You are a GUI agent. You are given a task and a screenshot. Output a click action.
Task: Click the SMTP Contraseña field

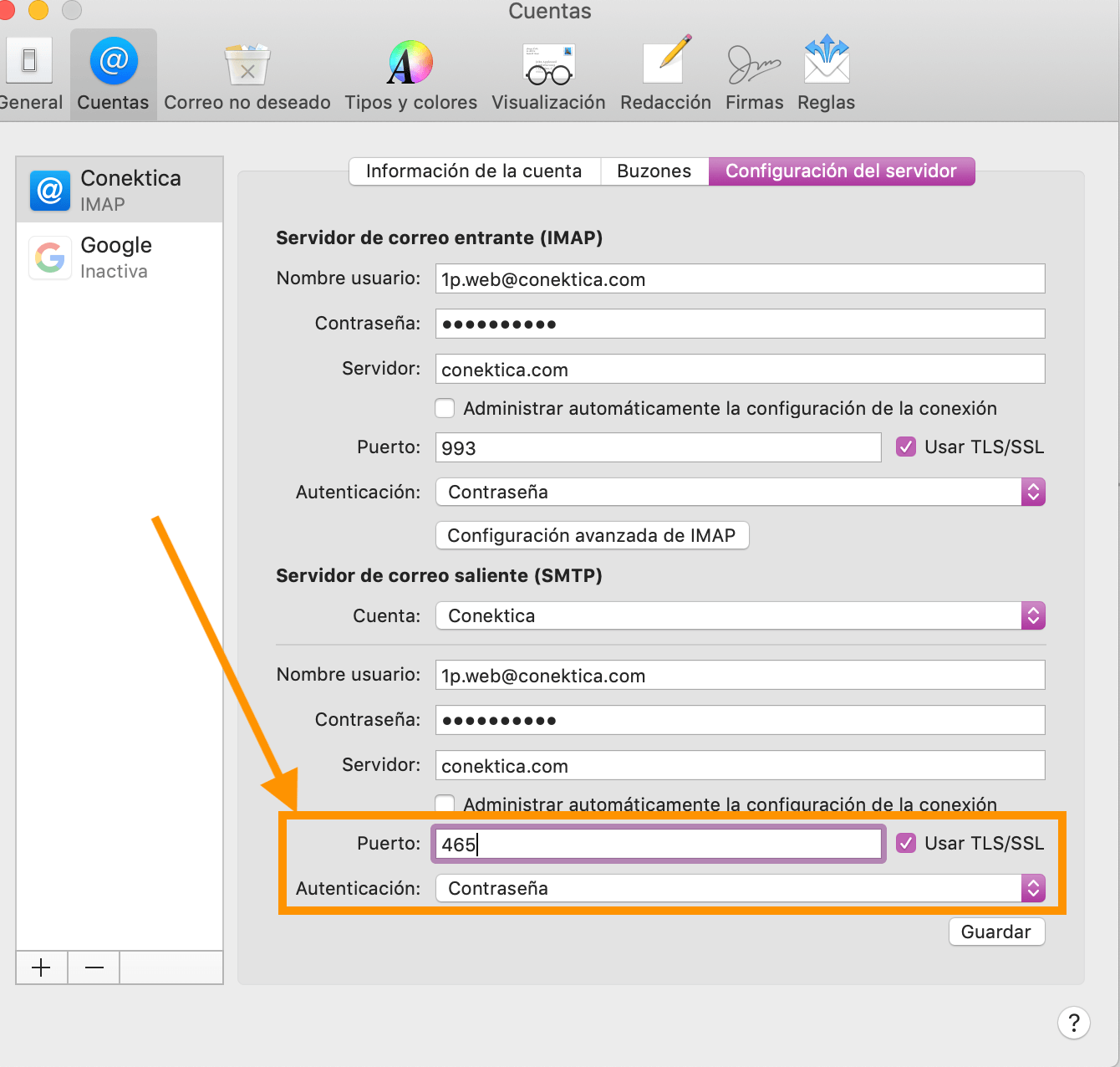(740, 720)
